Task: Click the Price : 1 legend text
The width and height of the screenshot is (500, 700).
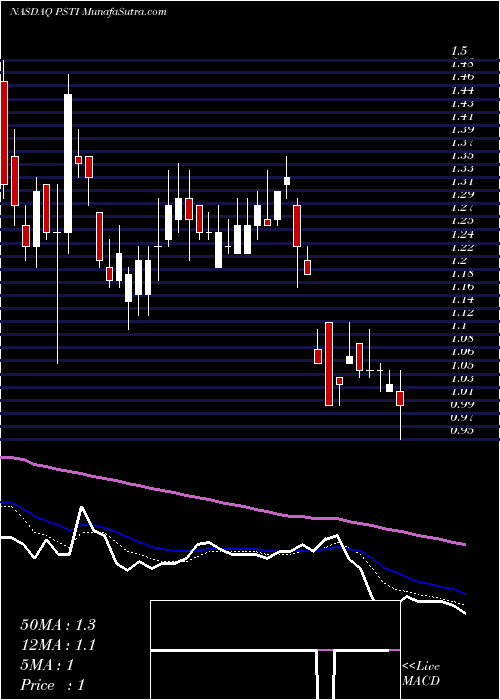Action: click(x=53, y=685)
